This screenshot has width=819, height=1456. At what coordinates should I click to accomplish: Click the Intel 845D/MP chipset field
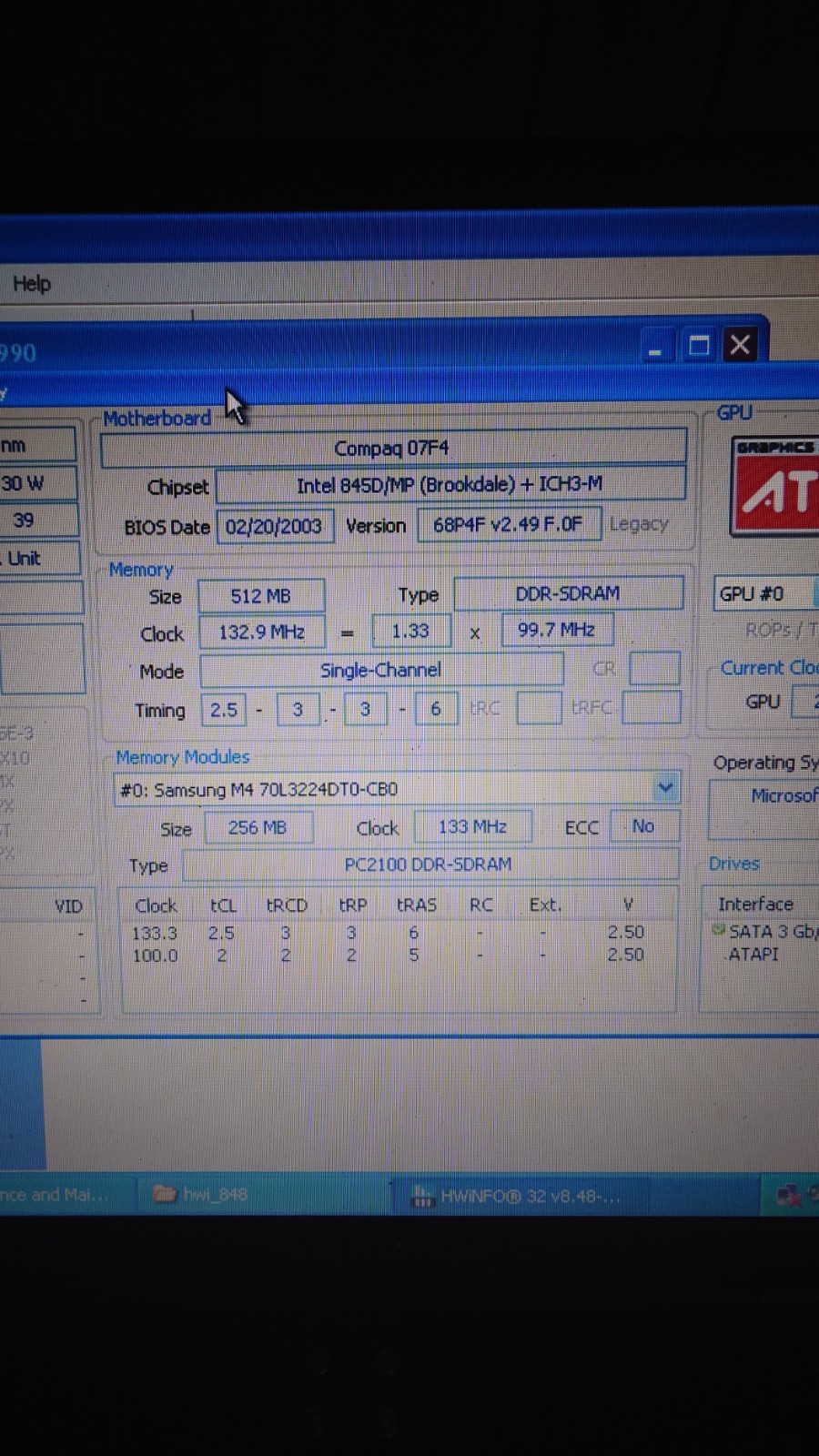(450, 484)
